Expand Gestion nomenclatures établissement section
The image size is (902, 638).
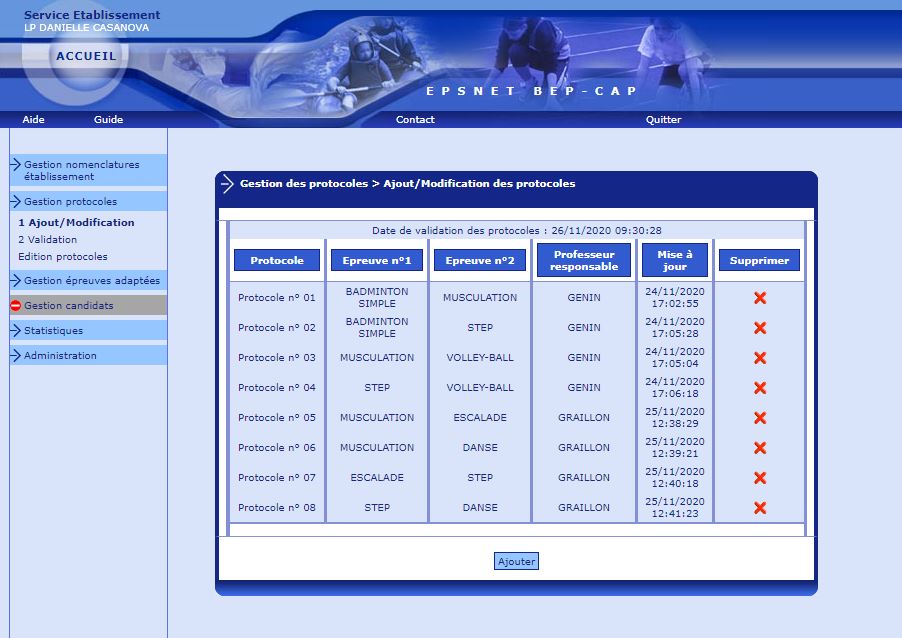(x=89, y=170)
